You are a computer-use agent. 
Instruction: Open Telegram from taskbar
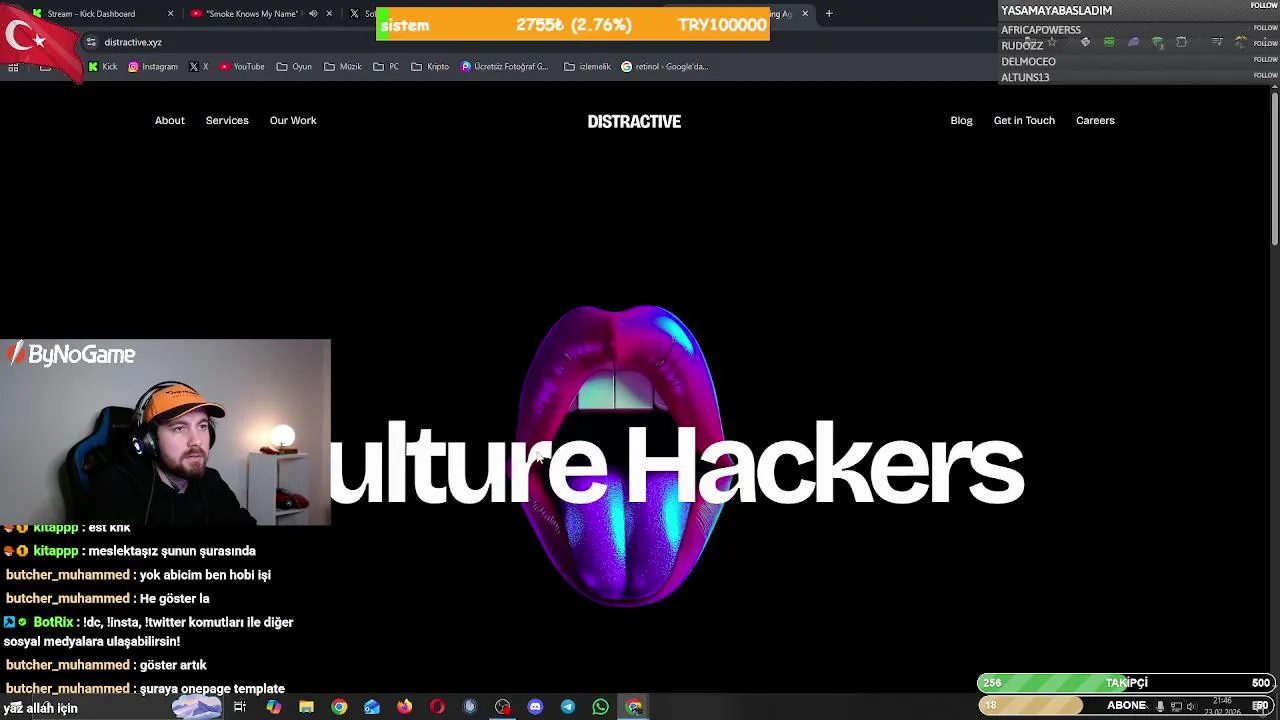point(568,707)
